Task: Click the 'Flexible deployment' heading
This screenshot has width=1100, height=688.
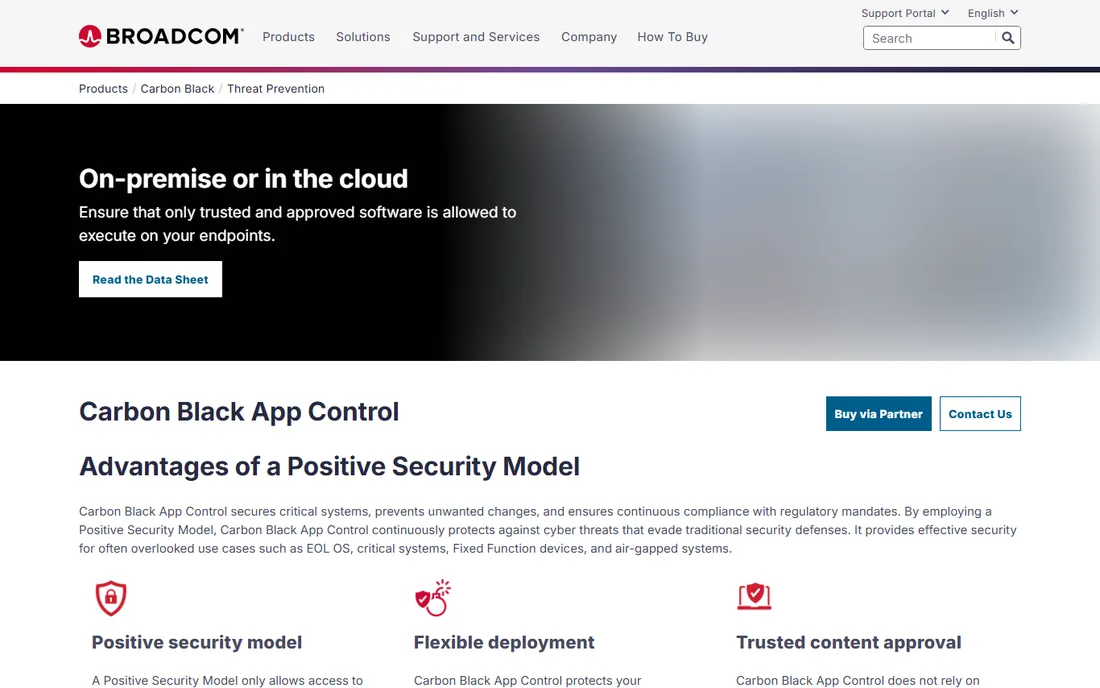Action: pos(504,642)
